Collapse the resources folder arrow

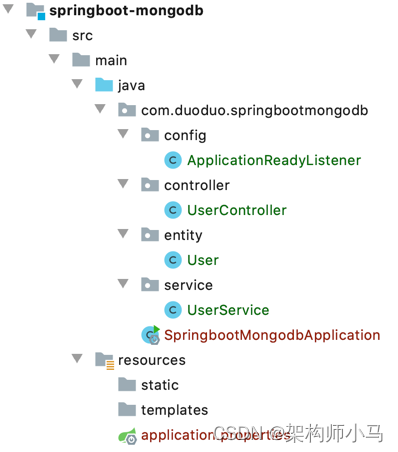click(x=77, y=358)
